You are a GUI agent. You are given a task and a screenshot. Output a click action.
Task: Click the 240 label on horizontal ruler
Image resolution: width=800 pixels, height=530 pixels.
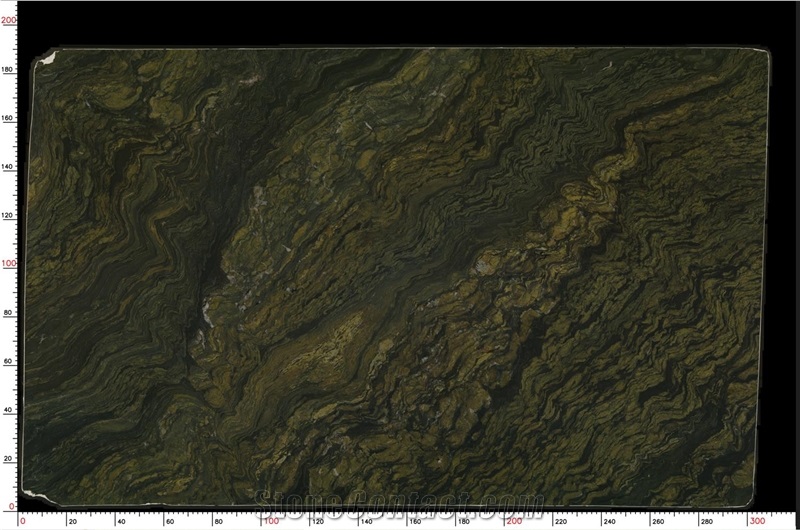click(x=609, y=521)
